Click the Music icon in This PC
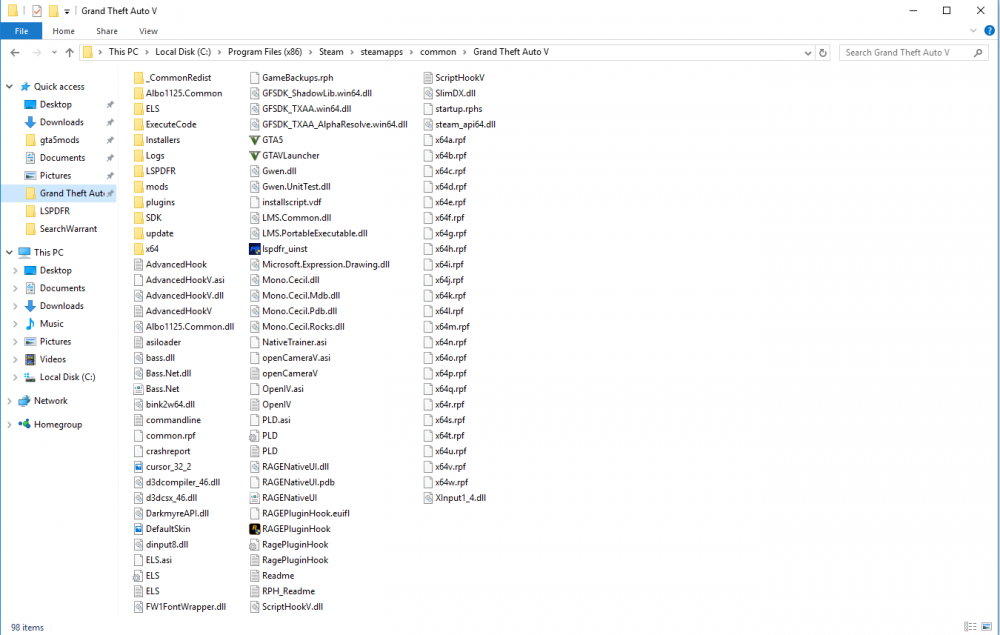 [x=30, y=324]
